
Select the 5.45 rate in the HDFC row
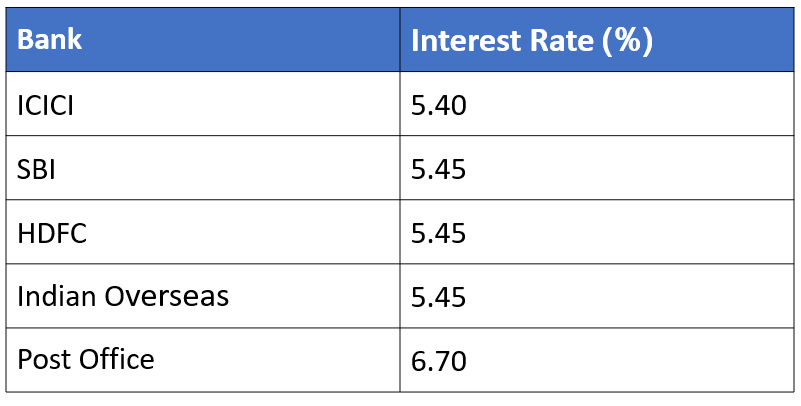click(x=438, y=233)
